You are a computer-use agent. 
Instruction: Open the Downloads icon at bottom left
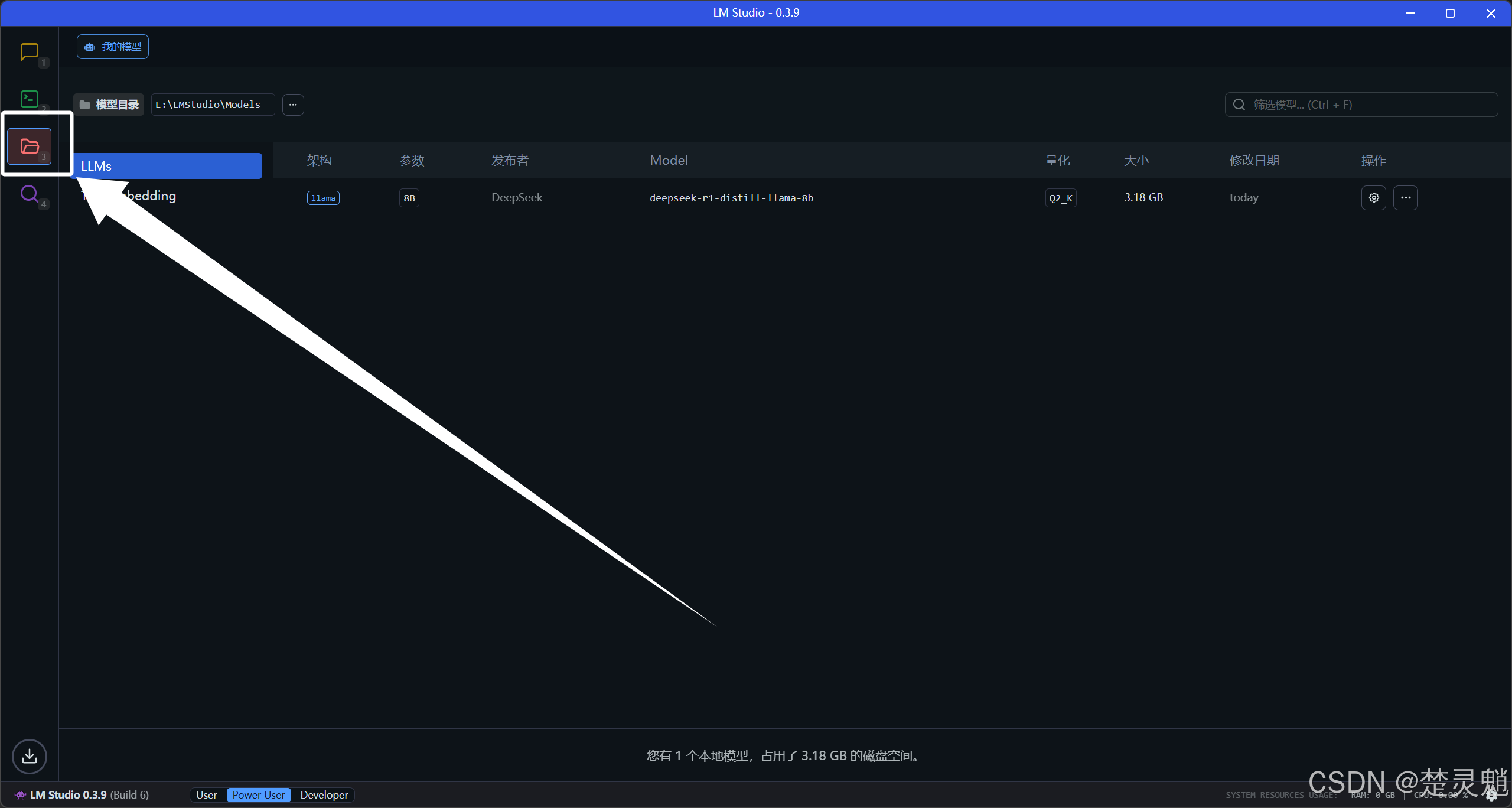tap(29, 756)
